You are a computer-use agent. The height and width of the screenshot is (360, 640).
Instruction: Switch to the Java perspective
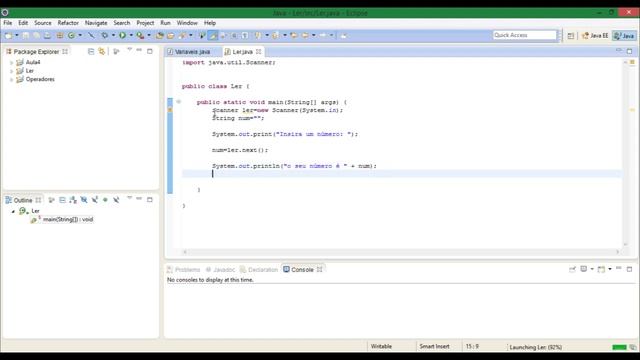point(624,36)
